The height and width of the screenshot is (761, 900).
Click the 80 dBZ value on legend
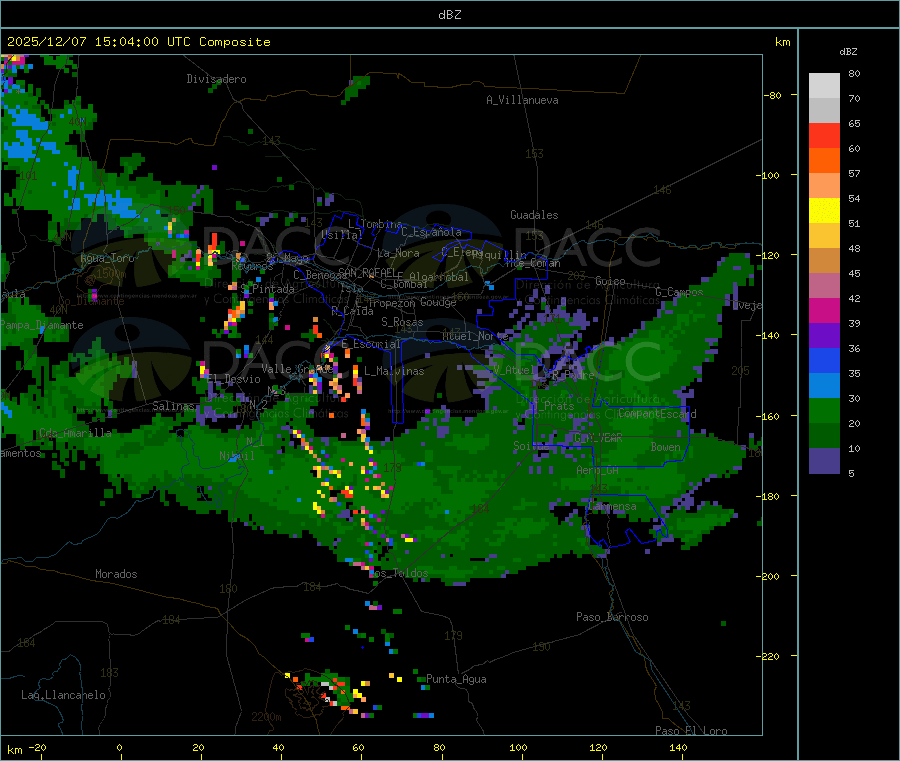tap(854, 73)
